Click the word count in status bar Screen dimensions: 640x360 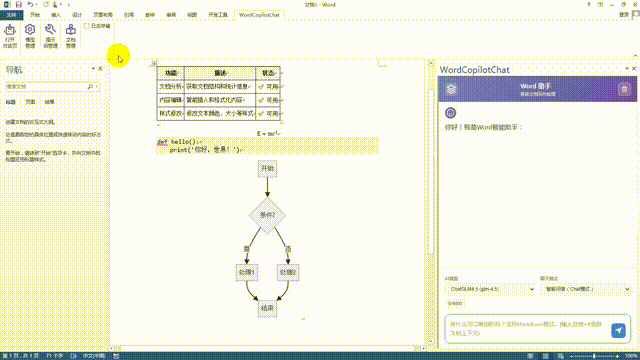[54, 356]
